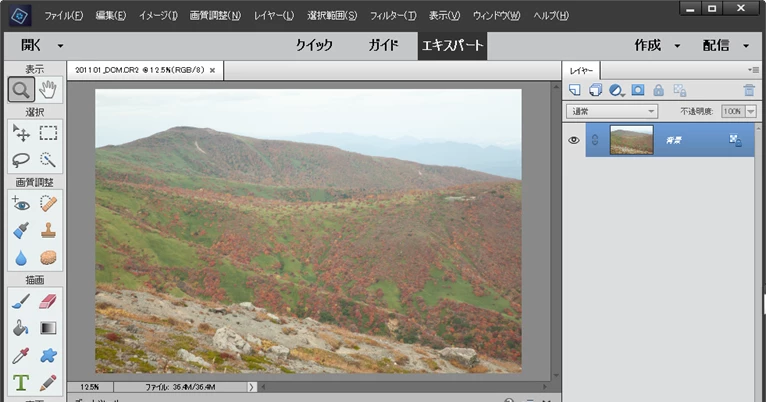
Task: Toggle link chain of 背景 layer
Action: point(595,140)
